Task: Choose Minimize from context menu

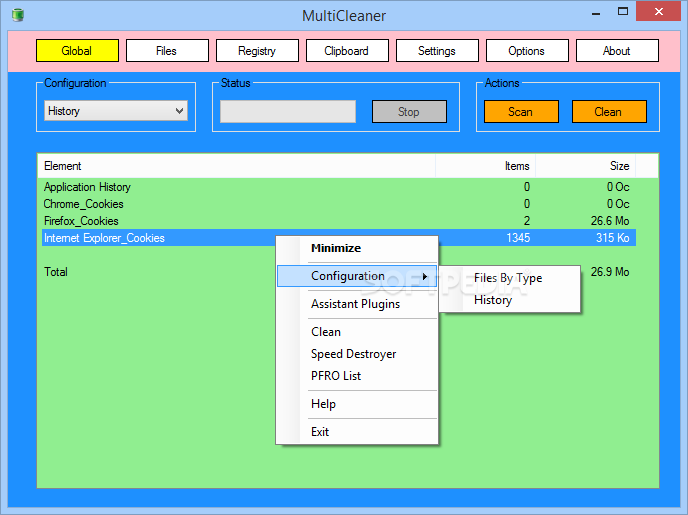Action: (x=357, y=248)
